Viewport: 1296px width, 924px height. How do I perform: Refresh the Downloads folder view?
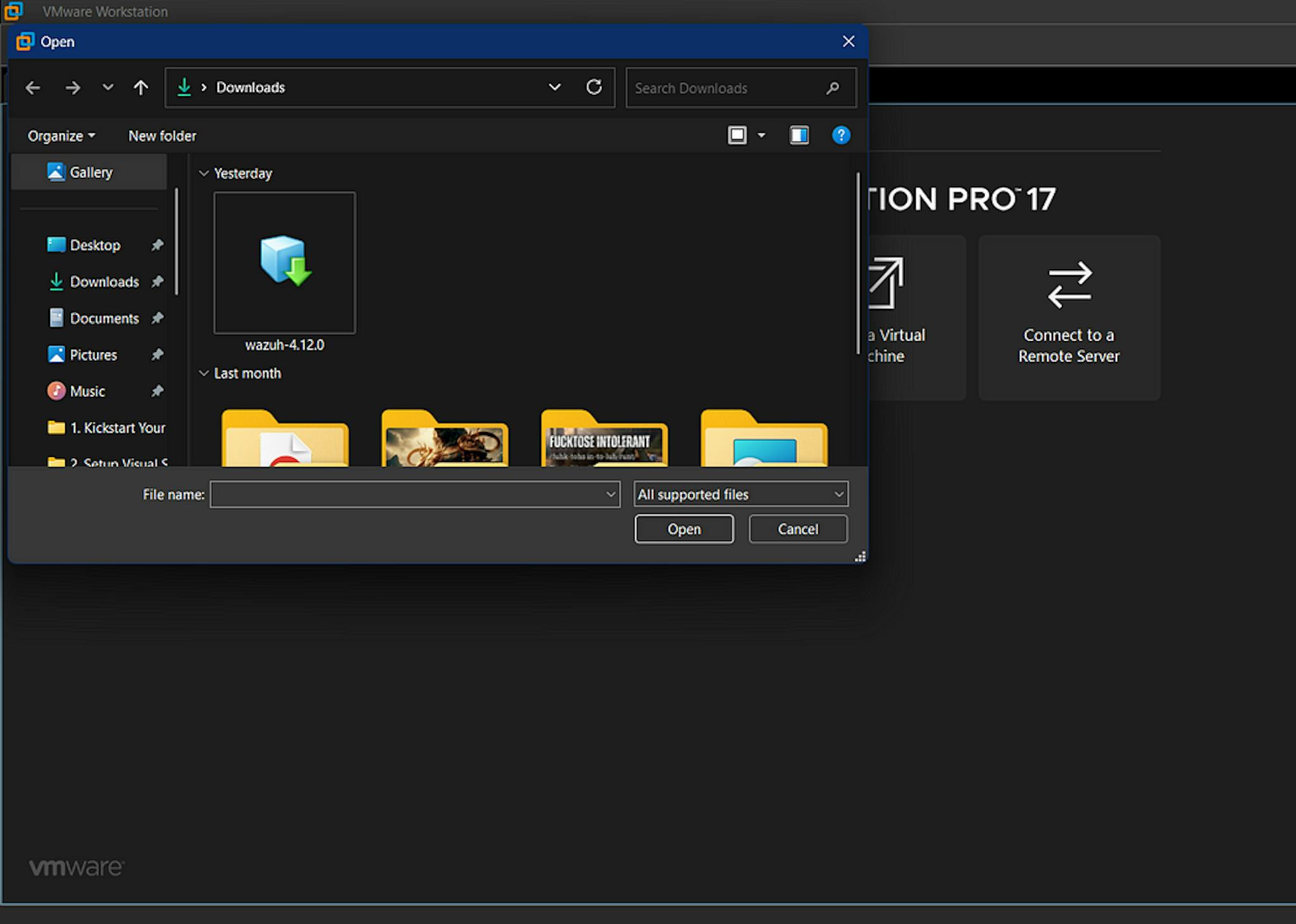coord(594,87)
